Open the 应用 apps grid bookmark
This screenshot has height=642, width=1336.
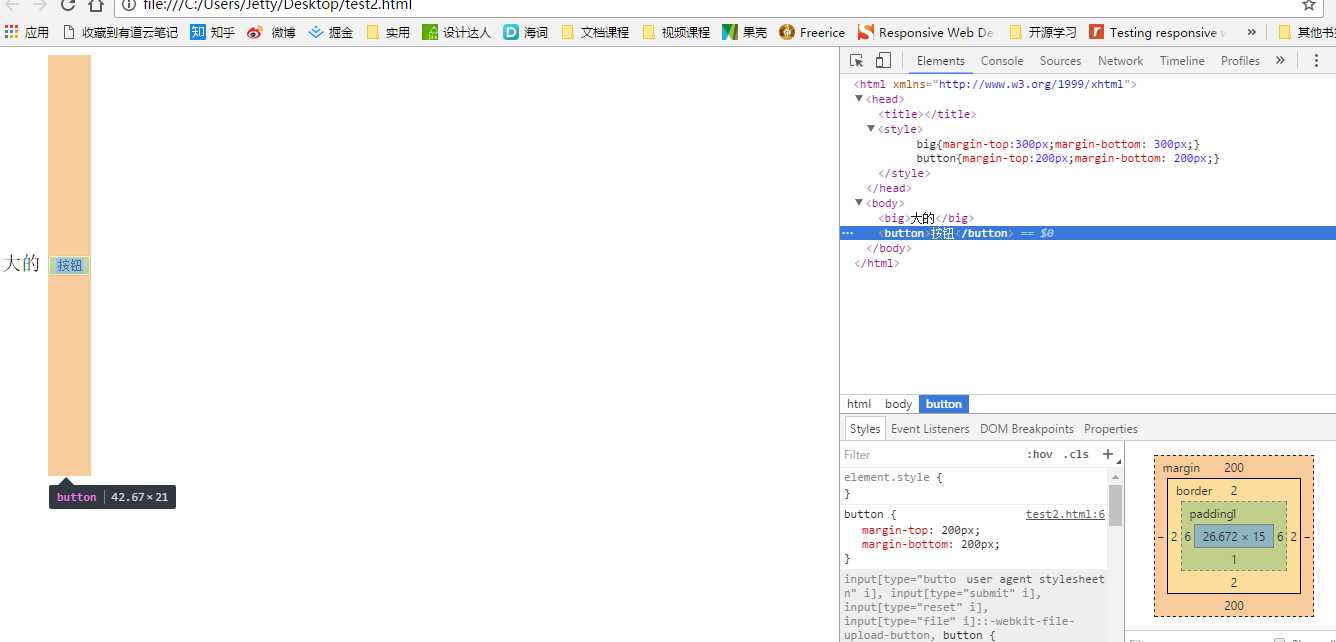point(27,32)
